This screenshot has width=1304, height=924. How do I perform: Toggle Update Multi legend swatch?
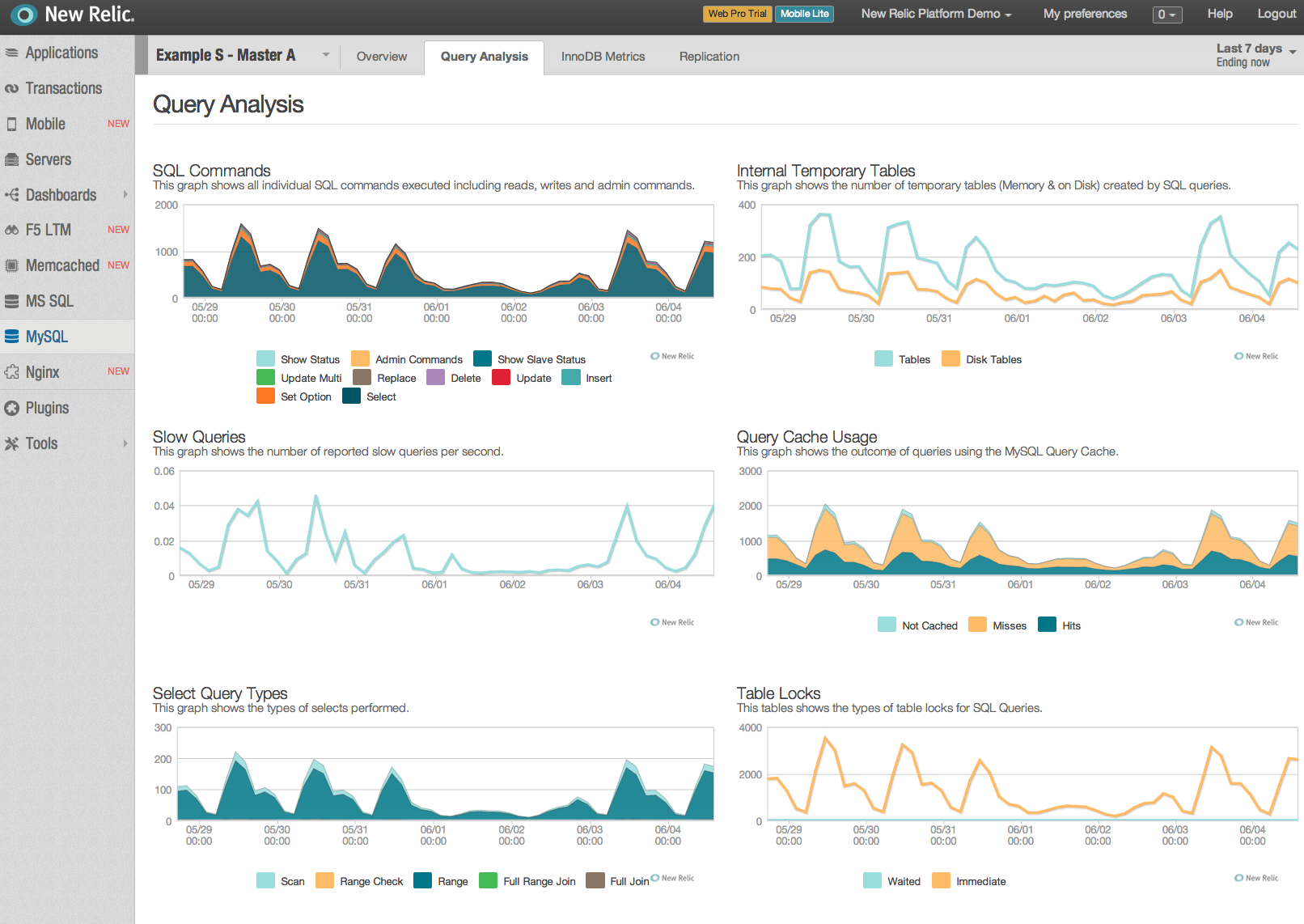265,377
